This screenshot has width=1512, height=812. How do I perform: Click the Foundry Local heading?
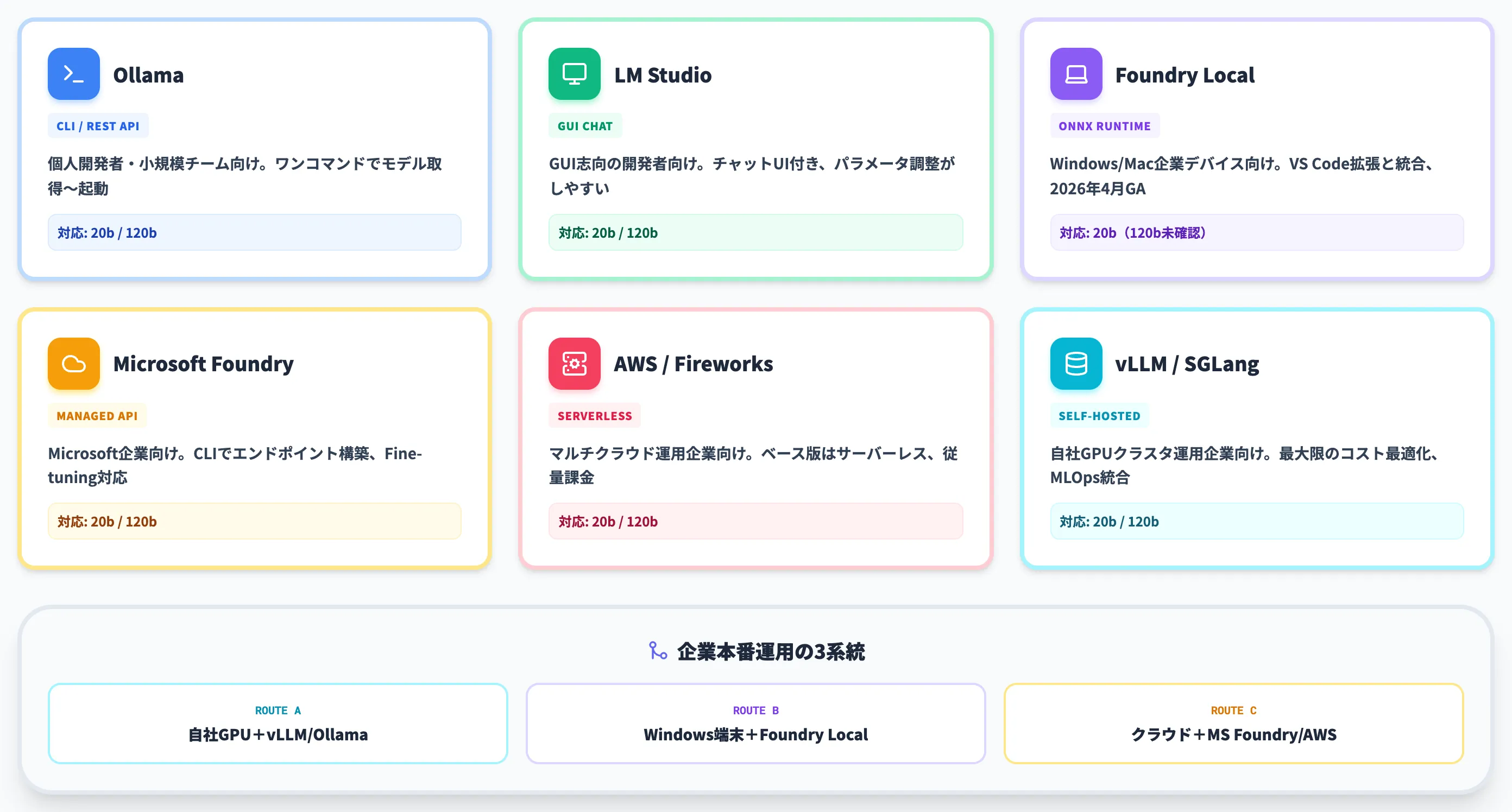pos(1185,75)
